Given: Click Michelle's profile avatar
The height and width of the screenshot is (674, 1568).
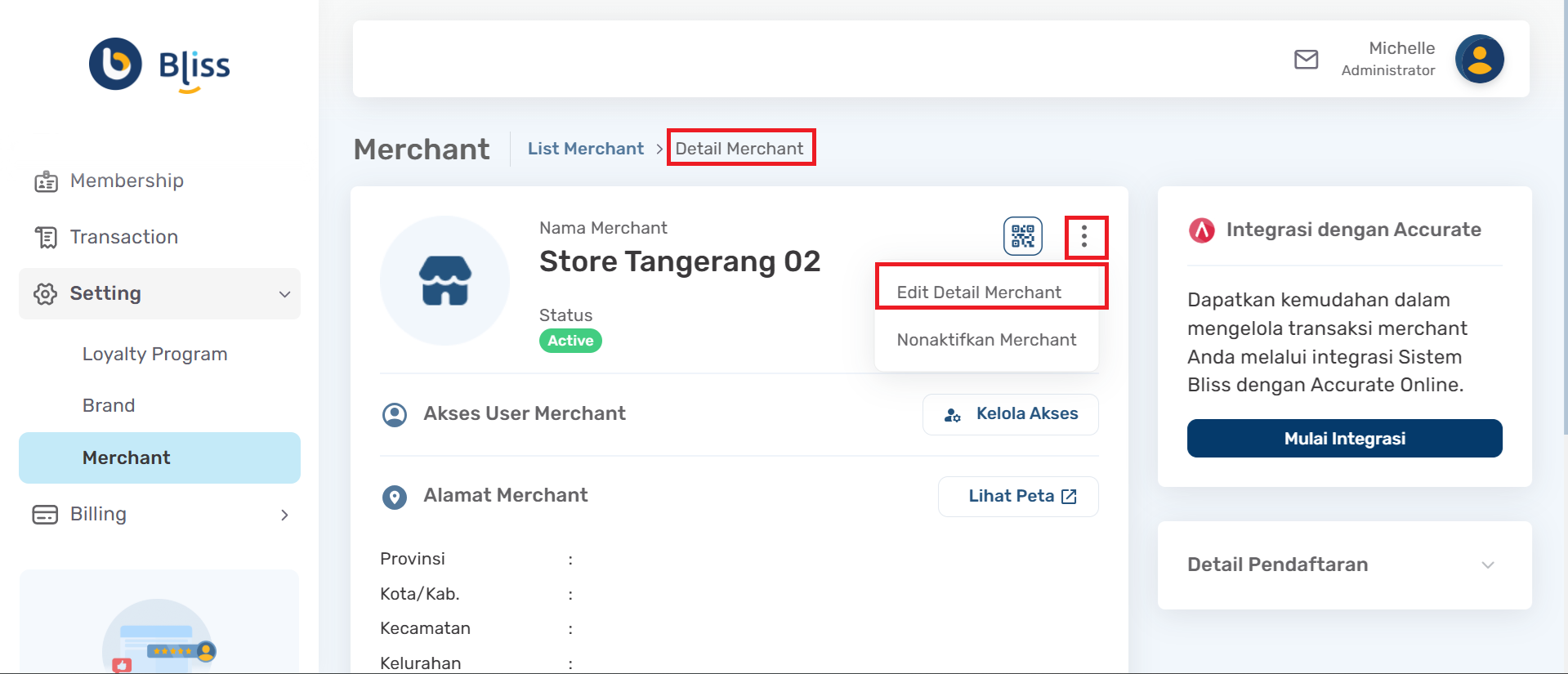Looking at the screenshot, I should (1479, 60).
